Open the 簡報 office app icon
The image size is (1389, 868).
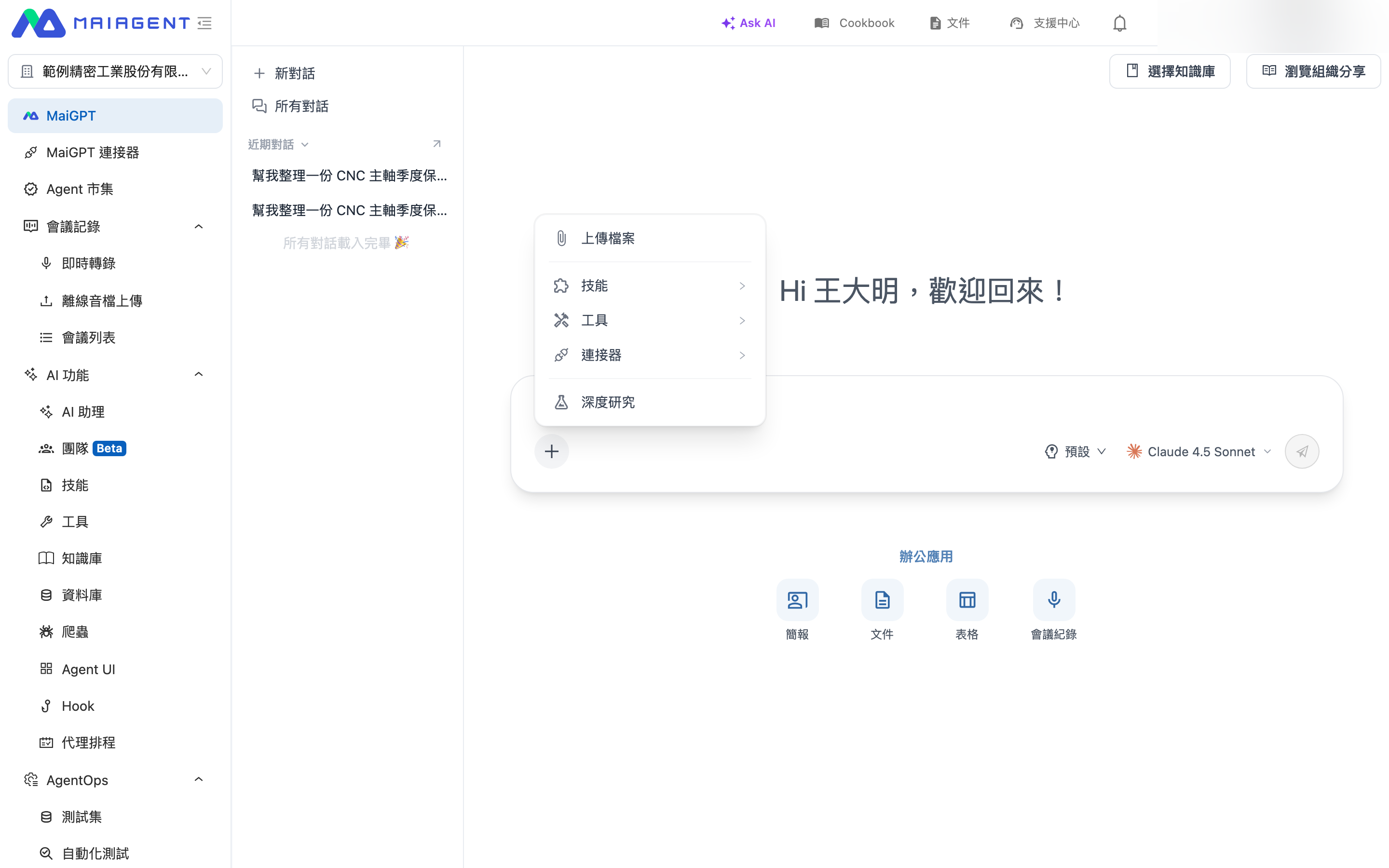797,600
